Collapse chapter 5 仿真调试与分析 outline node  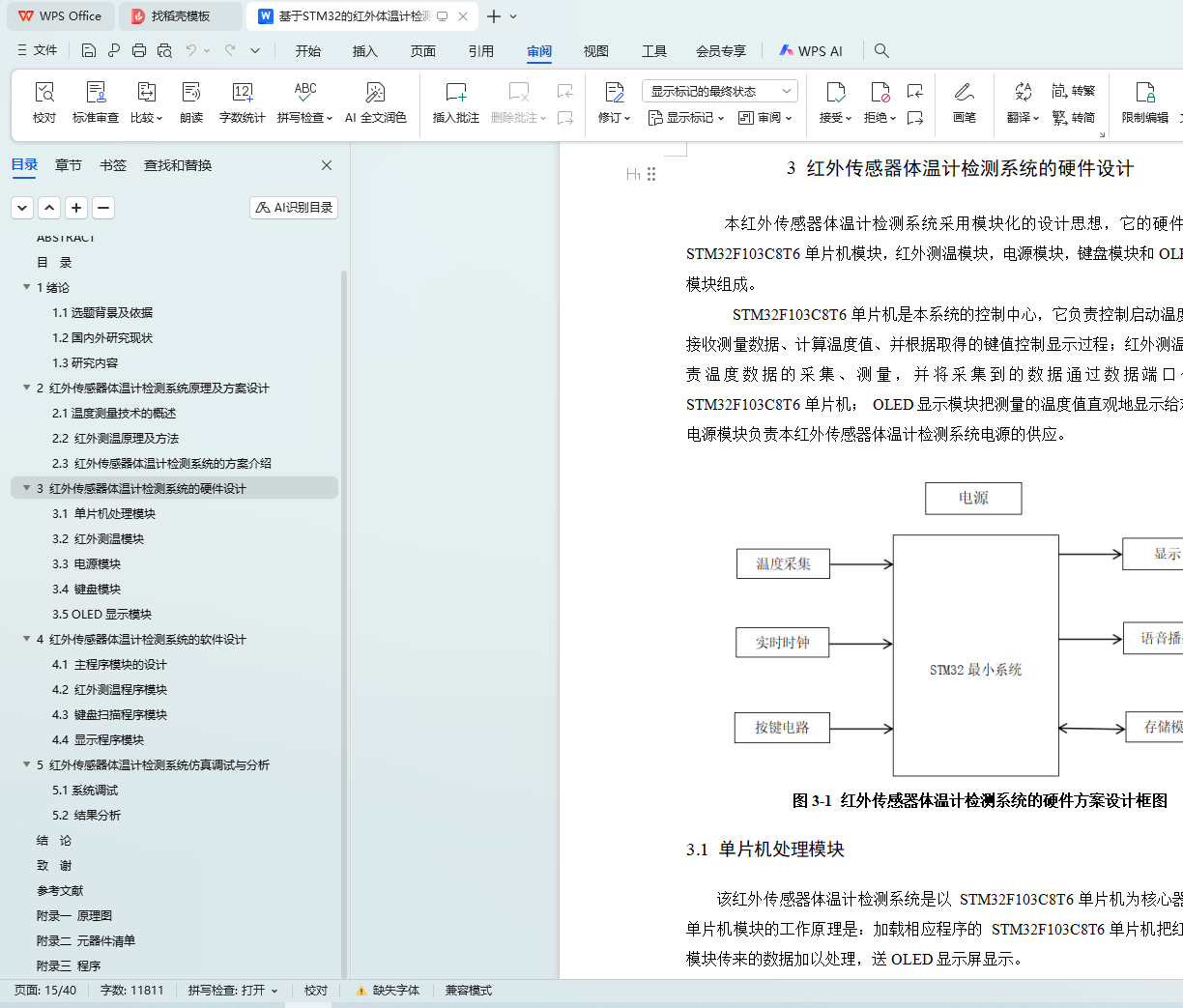(x=27, y=764)
